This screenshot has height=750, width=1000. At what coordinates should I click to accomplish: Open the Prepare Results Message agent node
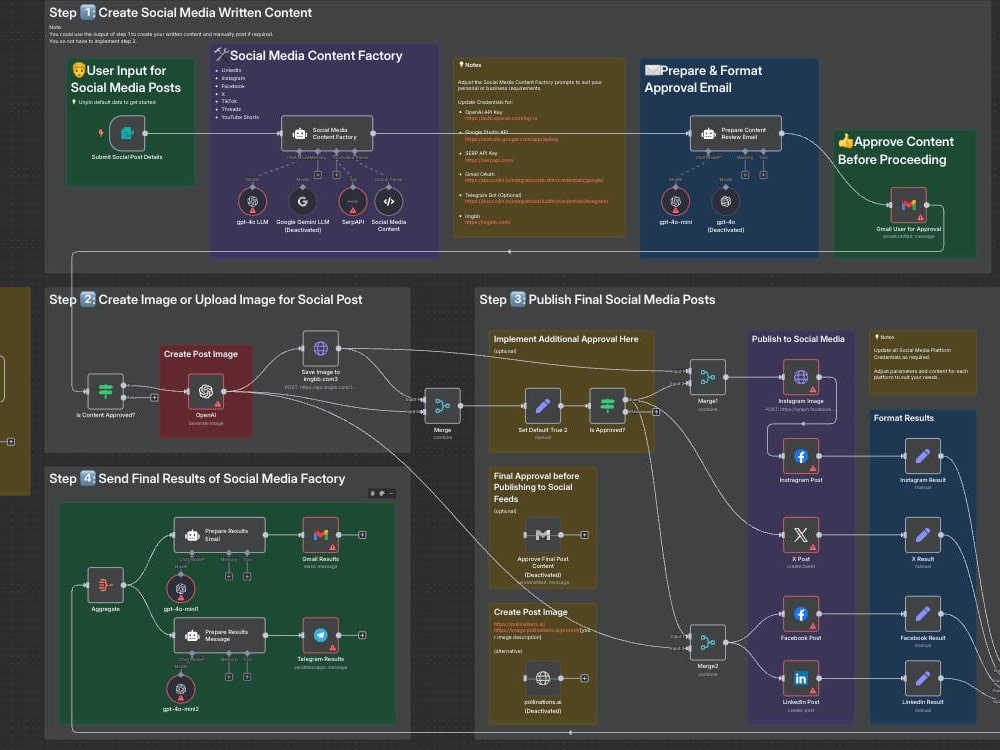point(220,635)
